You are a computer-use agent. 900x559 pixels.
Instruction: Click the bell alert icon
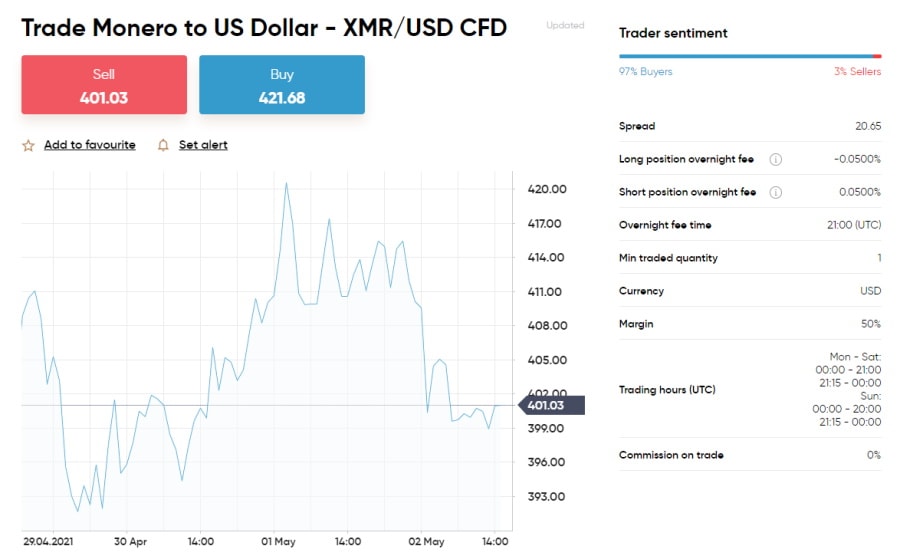click(x=163, y=145)
